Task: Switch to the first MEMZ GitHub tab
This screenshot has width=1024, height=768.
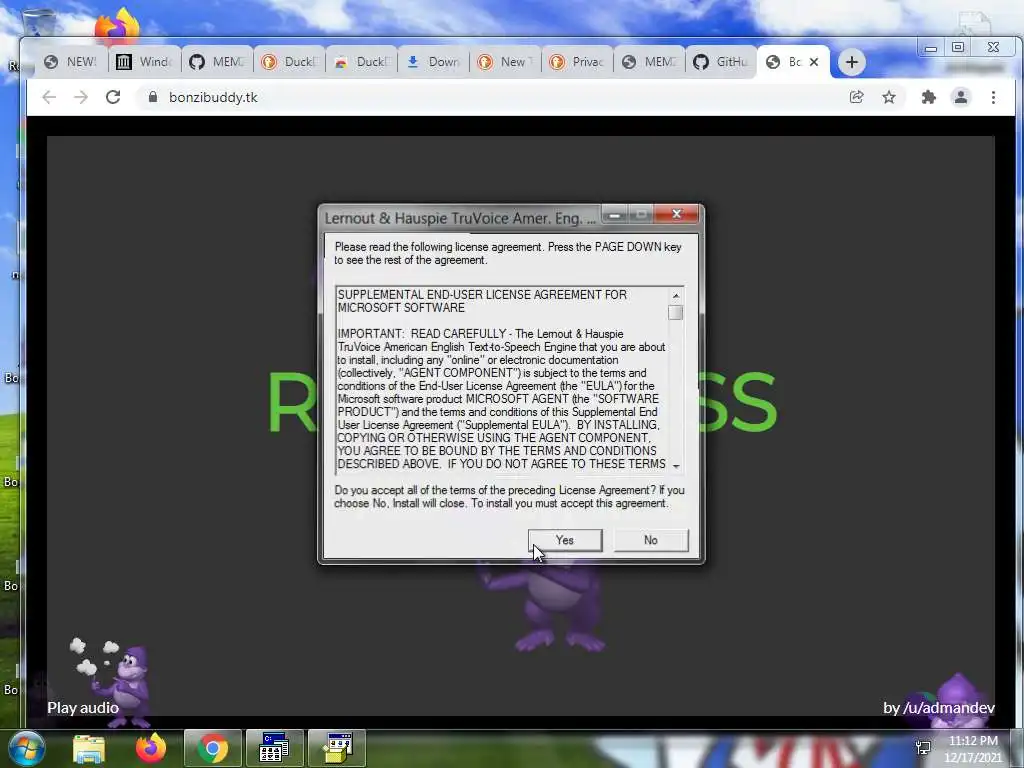Action: (216, 62)
